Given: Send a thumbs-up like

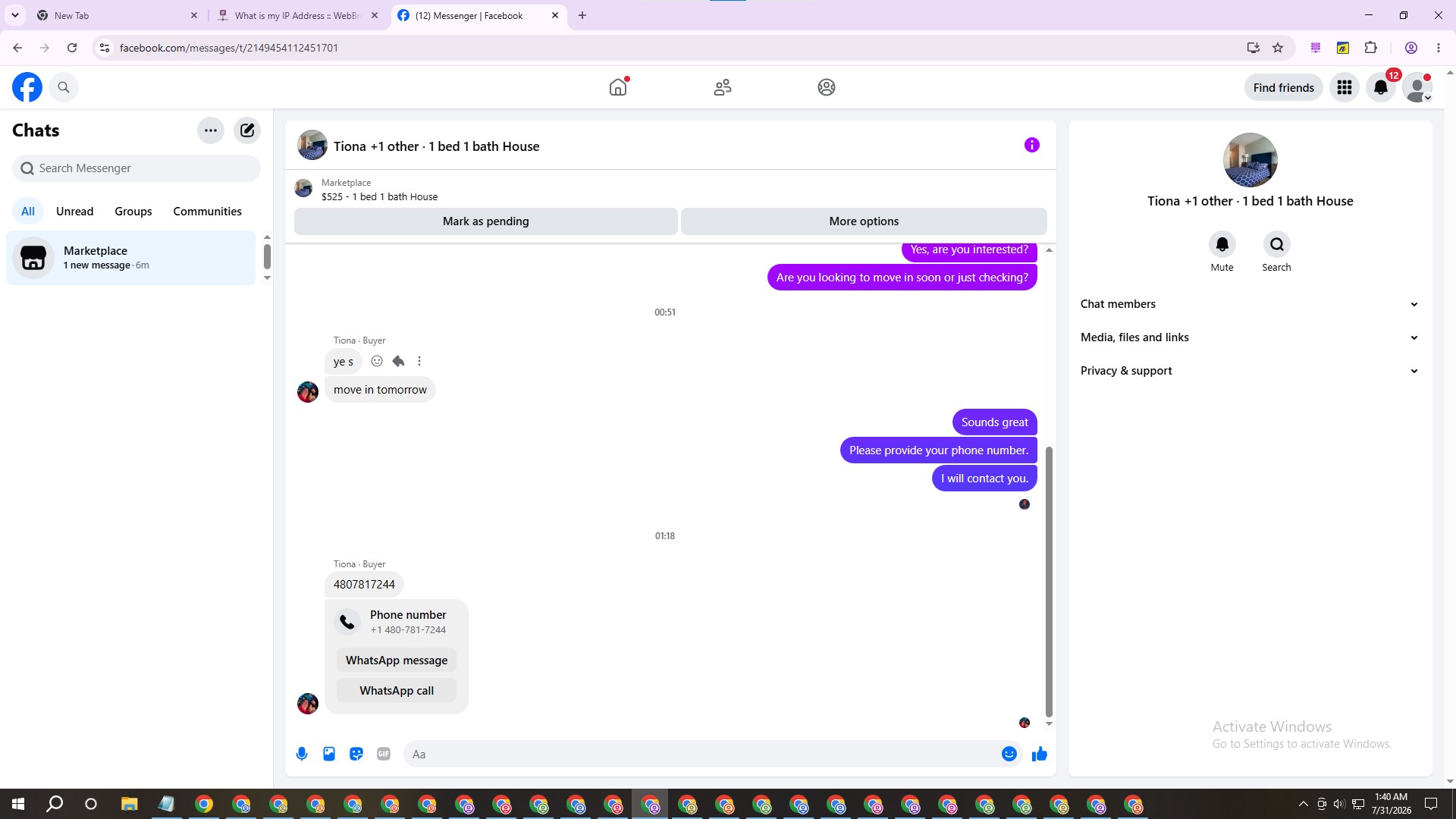Looking at the screenshot, I should click(x=1040, y=754).
